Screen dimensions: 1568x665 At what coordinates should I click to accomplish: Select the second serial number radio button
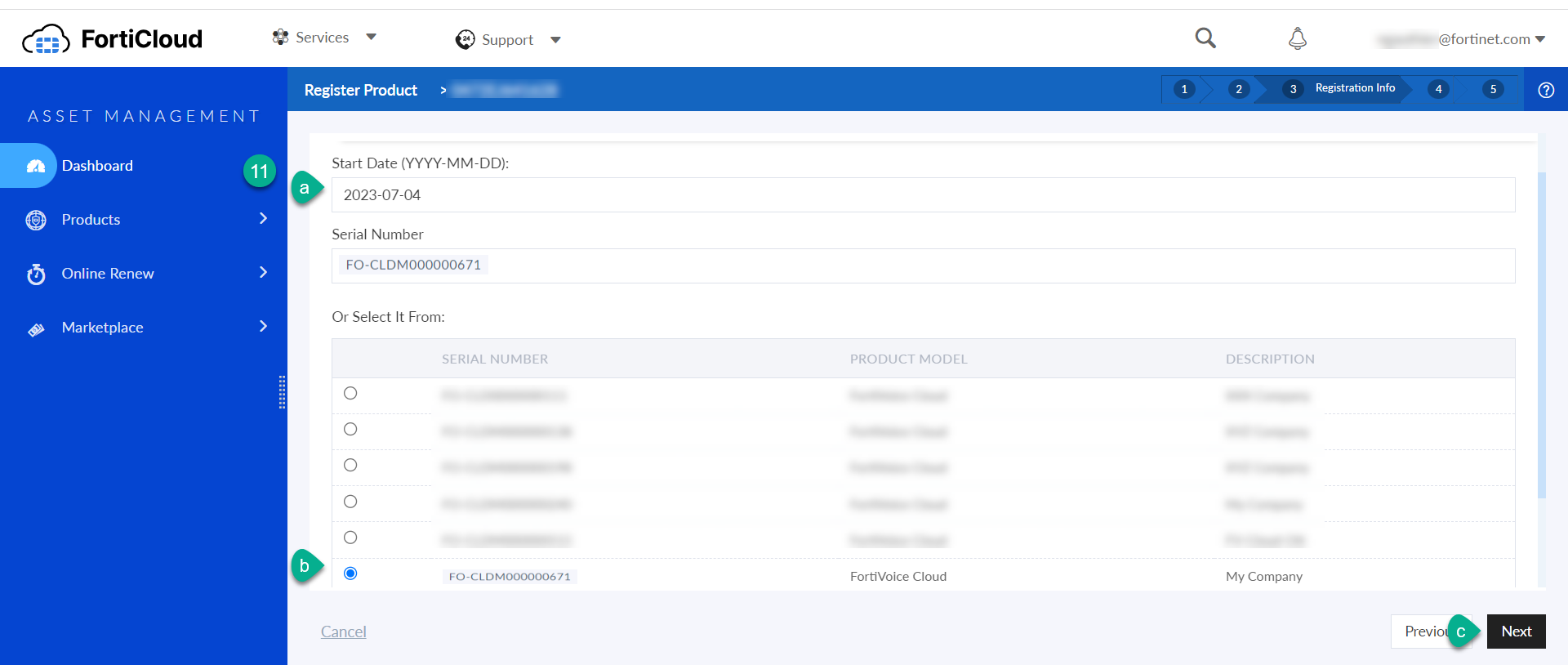(350, 429)
